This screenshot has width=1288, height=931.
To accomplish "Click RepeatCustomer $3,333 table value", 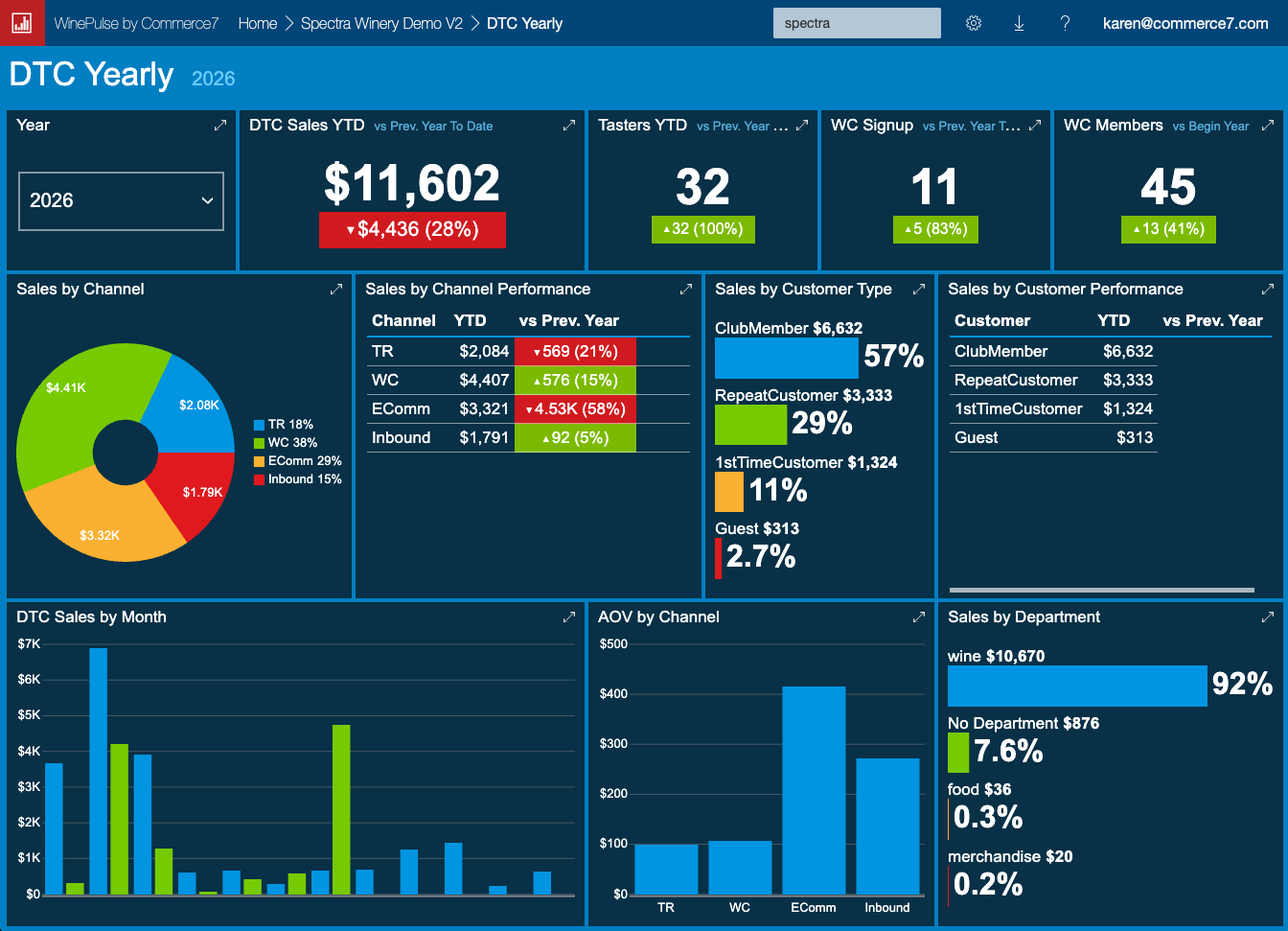I will point(1128,380).
